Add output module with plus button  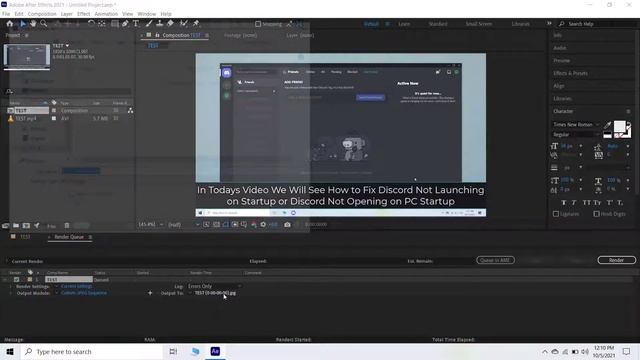pos(150,293)
